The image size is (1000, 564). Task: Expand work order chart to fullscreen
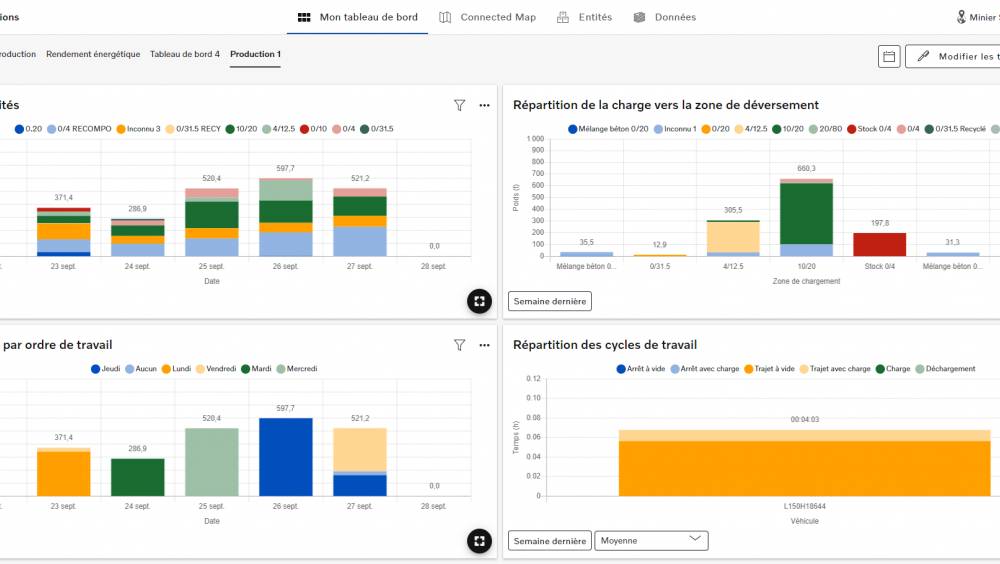pos(479,541)
